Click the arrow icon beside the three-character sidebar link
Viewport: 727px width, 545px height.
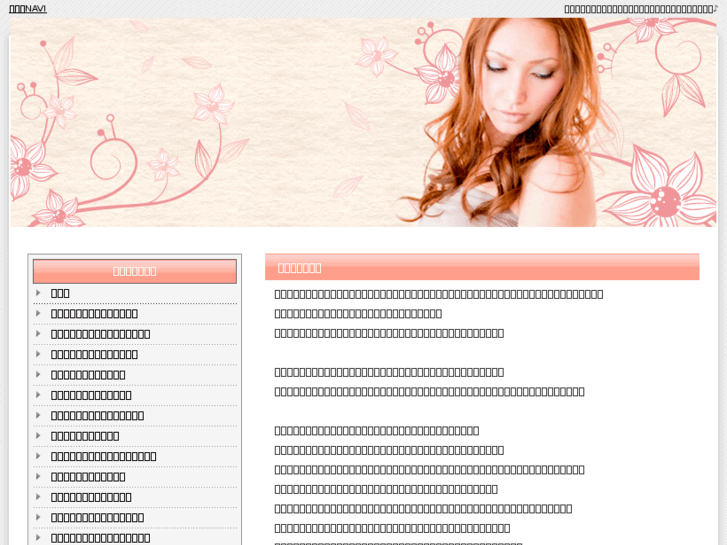[x=38, y=293]
